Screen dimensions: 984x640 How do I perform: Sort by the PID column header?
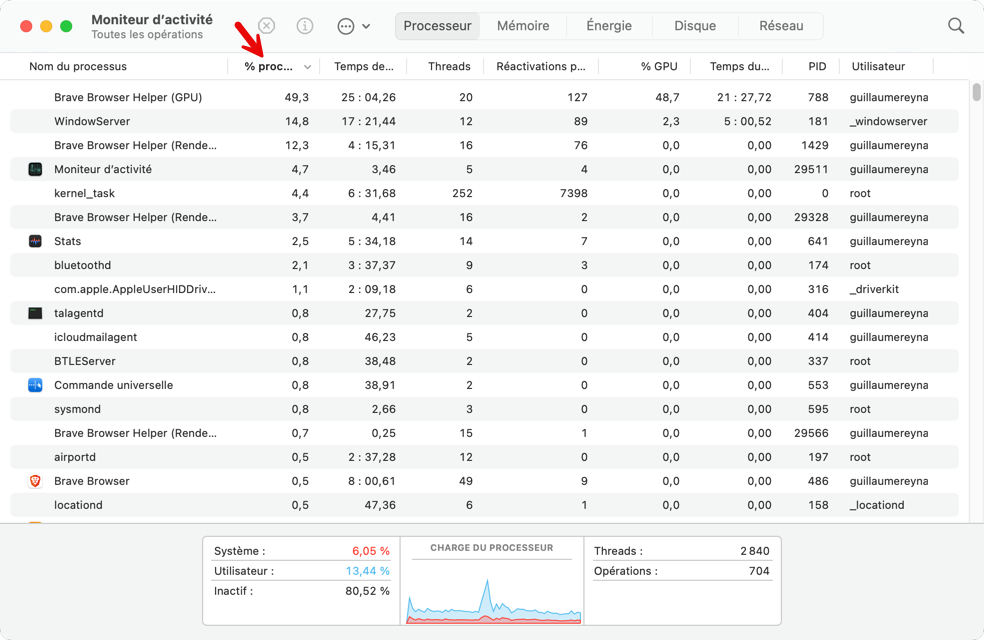817,67
